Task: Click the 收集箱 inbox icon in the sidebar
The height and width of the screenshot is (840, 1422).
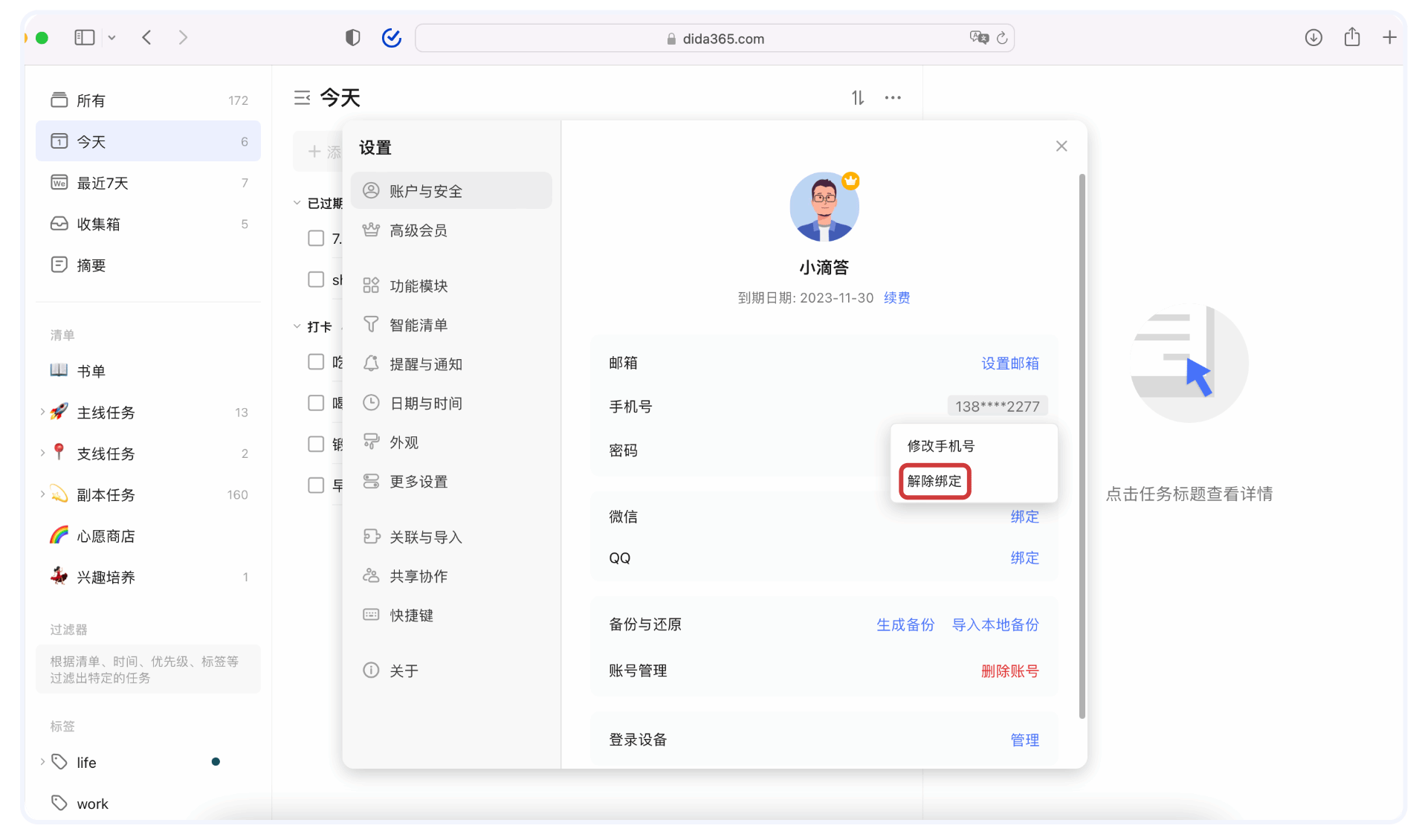Action: 59,223
